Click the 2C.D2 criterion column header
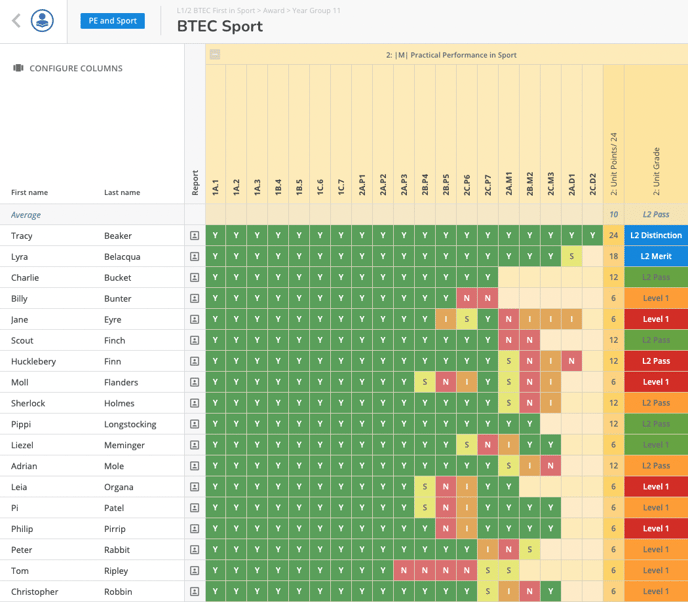The image size is (688, 602). (593, 184)
